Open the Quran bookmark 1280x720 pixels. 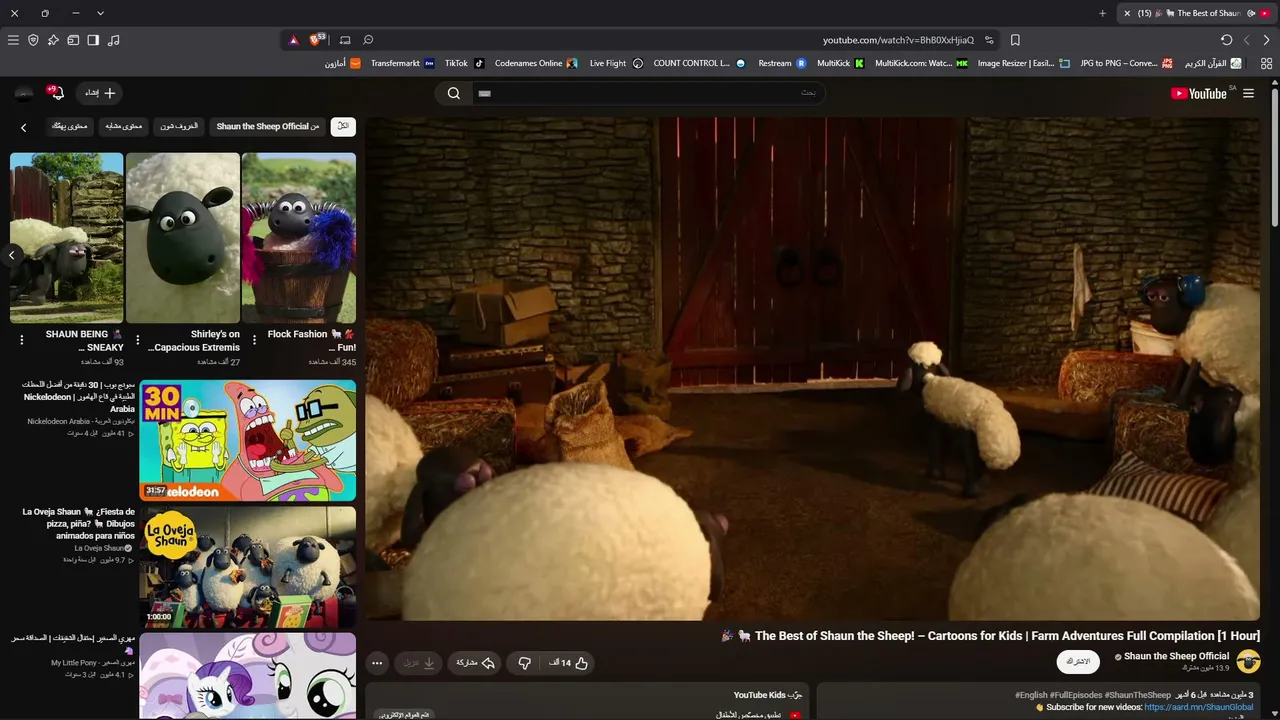1213,63
